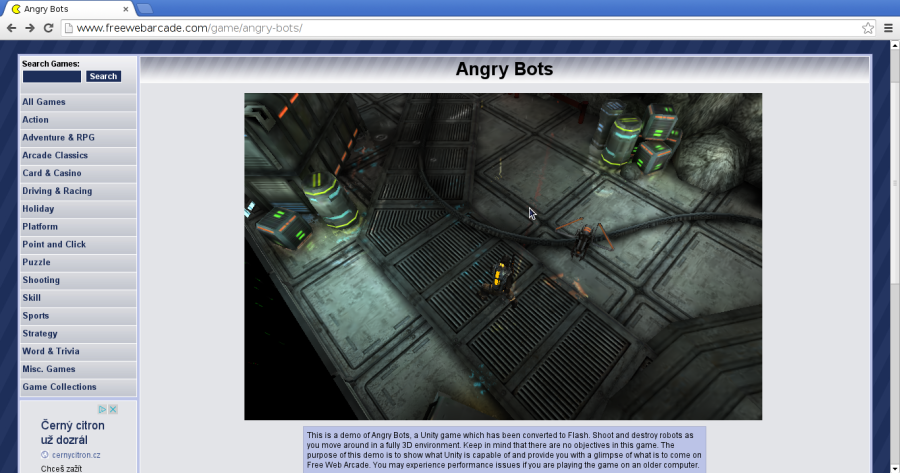Open Arcade Classics category
This screenshot has height=473, width=900.
click(78, 155)
